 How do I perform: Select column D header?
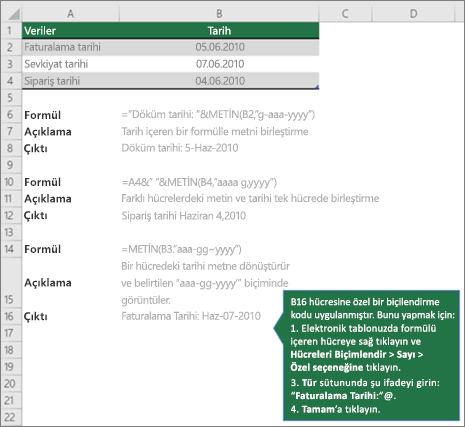(413, 14)
